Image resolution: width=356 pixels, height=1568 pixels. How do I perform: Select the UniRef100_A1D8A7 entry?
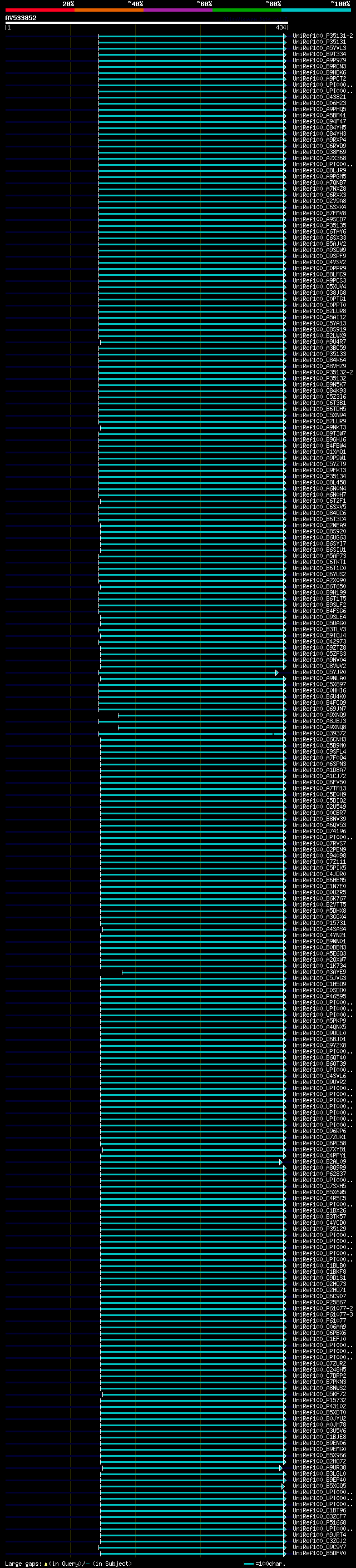click(319, 770)
